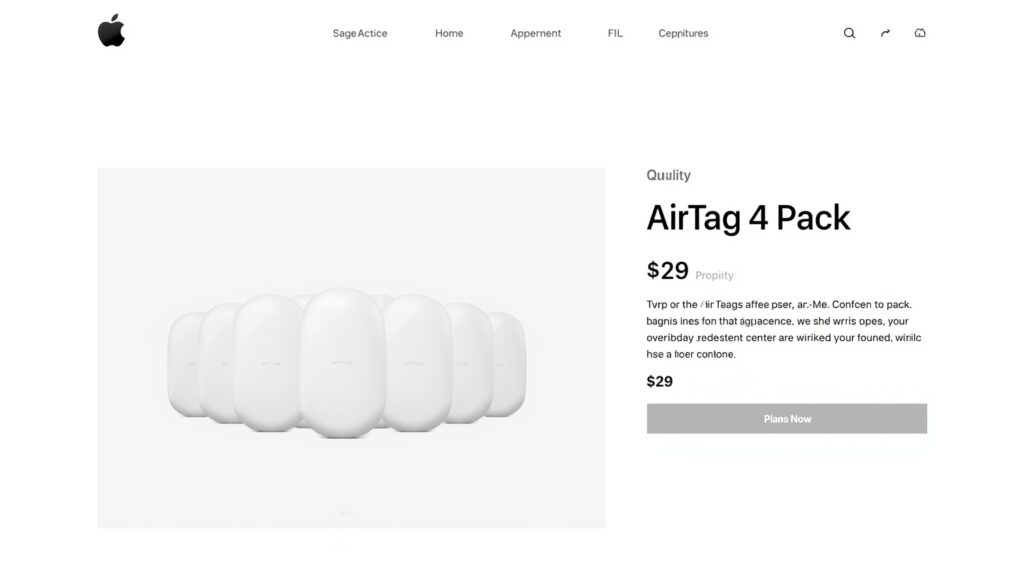Select the Apperment navigation item
1024x573 pixels.
tap(535, 33)
